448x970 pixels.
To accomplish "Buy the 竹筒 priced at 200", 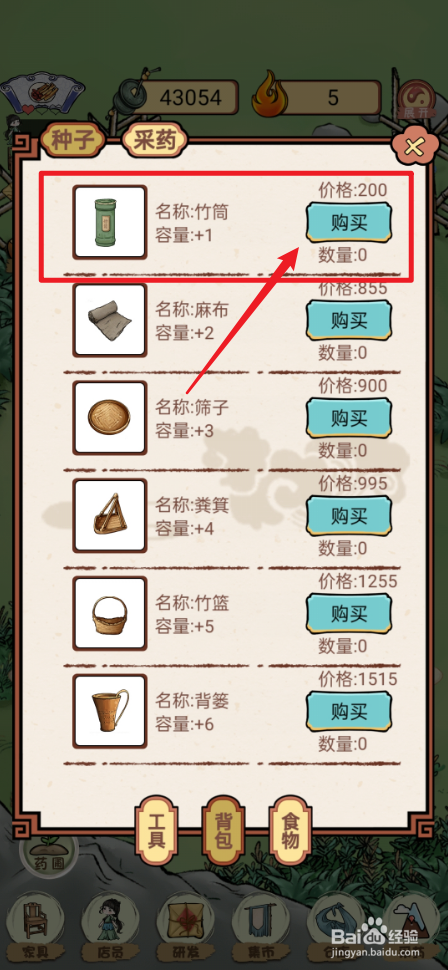I will point(349,223).
